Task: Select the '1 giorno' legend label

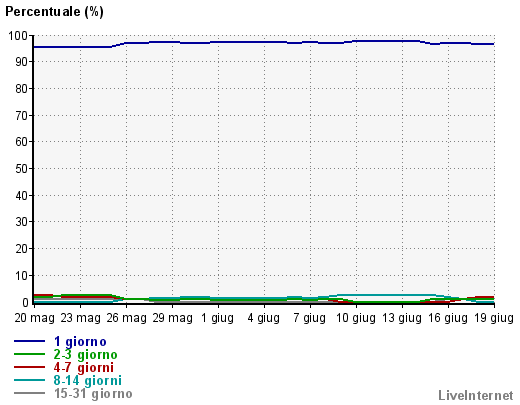Action: pos(80,342)
